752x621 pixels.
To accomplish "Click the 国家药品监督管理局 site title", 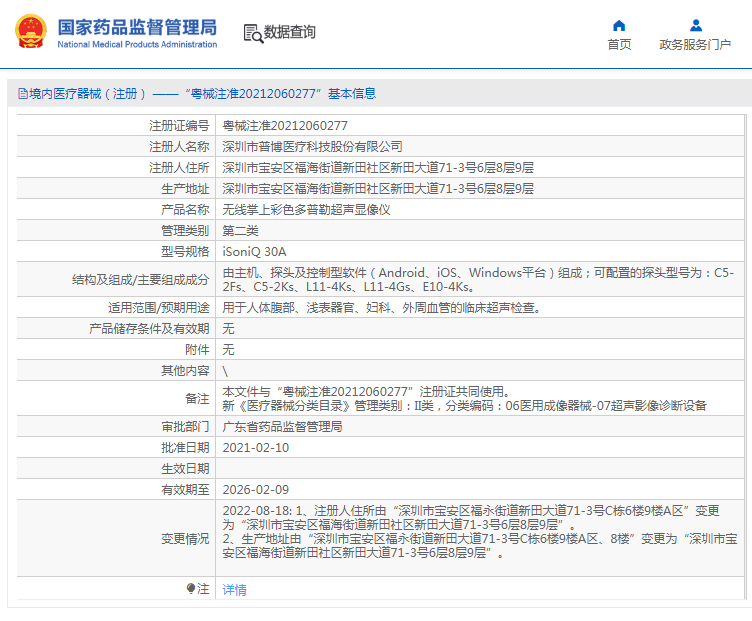I will click(137, 25).
